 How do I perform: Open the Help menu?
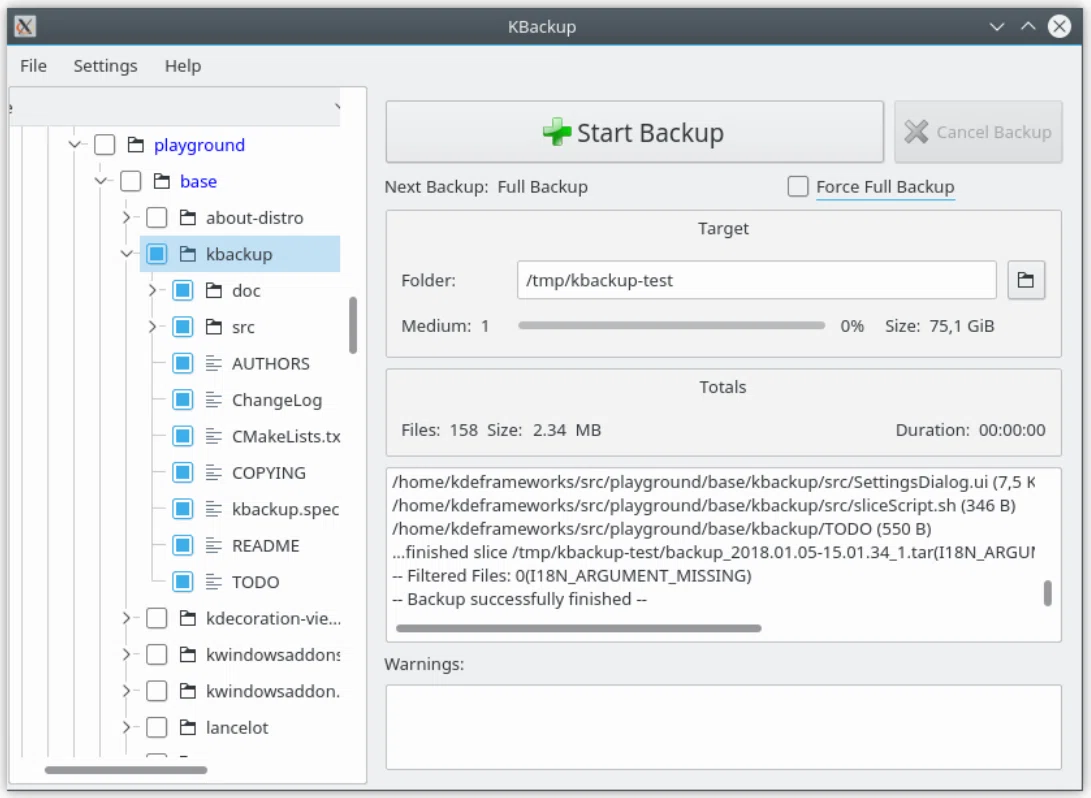coord(183,66)
